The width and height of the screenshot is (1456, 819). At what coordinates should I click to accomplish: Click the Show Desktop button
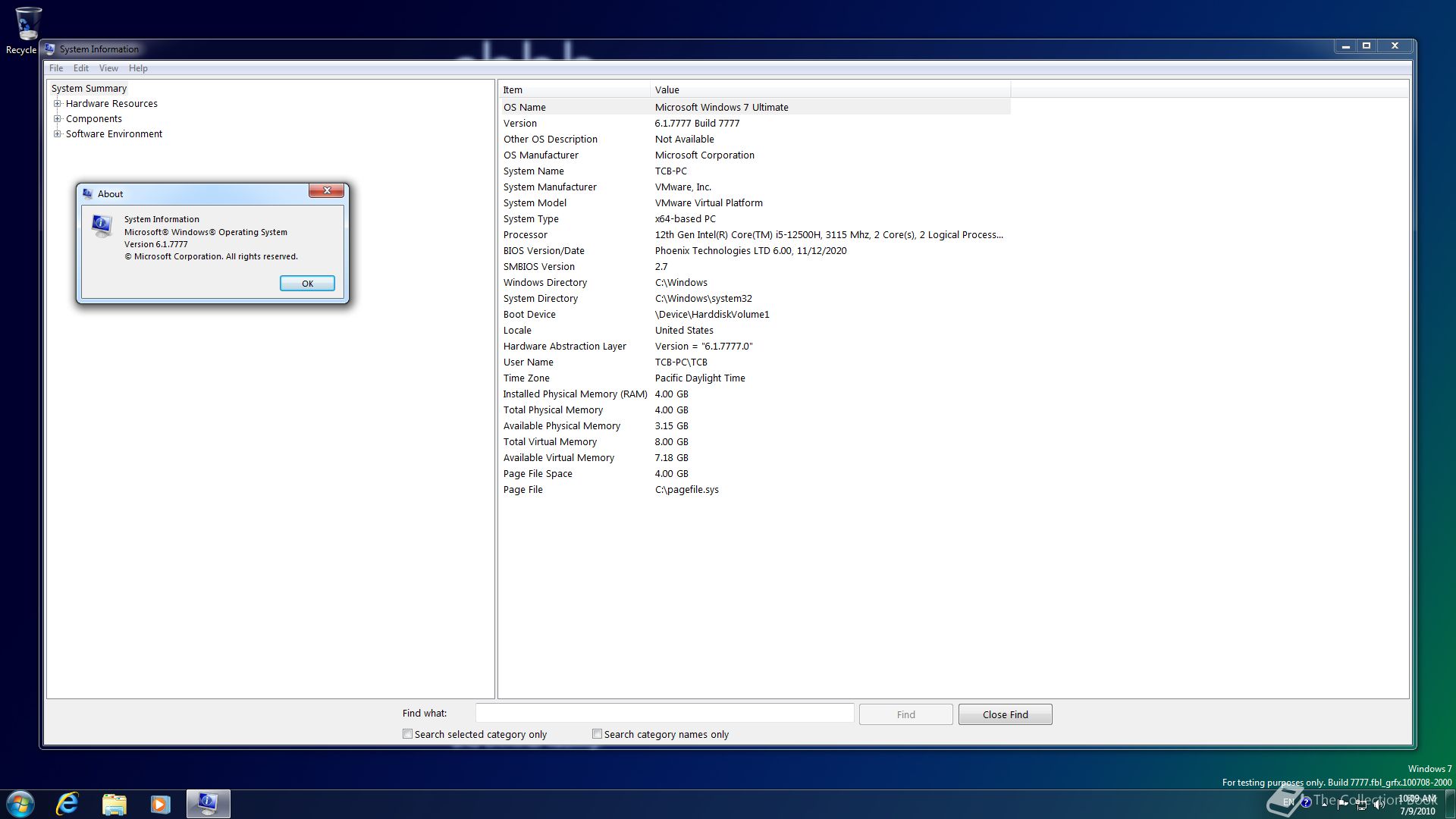(x=1450, y=804)
